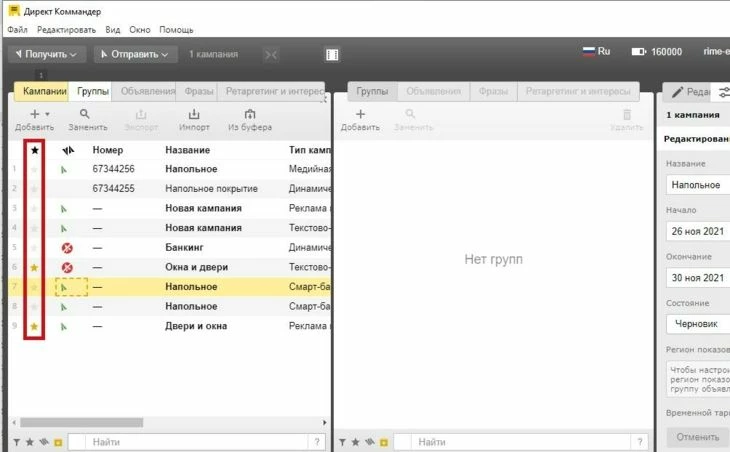Open the Редактировать menu
This screenshot has width=730, height=452.
67,30
